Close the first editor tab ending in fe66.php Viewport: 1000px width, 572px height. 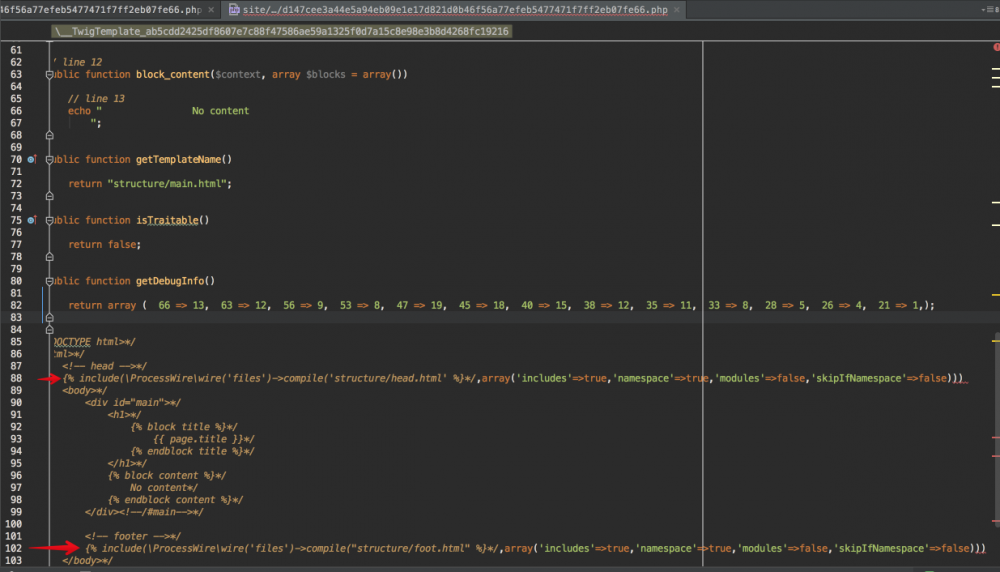click(x=210, y=10)
